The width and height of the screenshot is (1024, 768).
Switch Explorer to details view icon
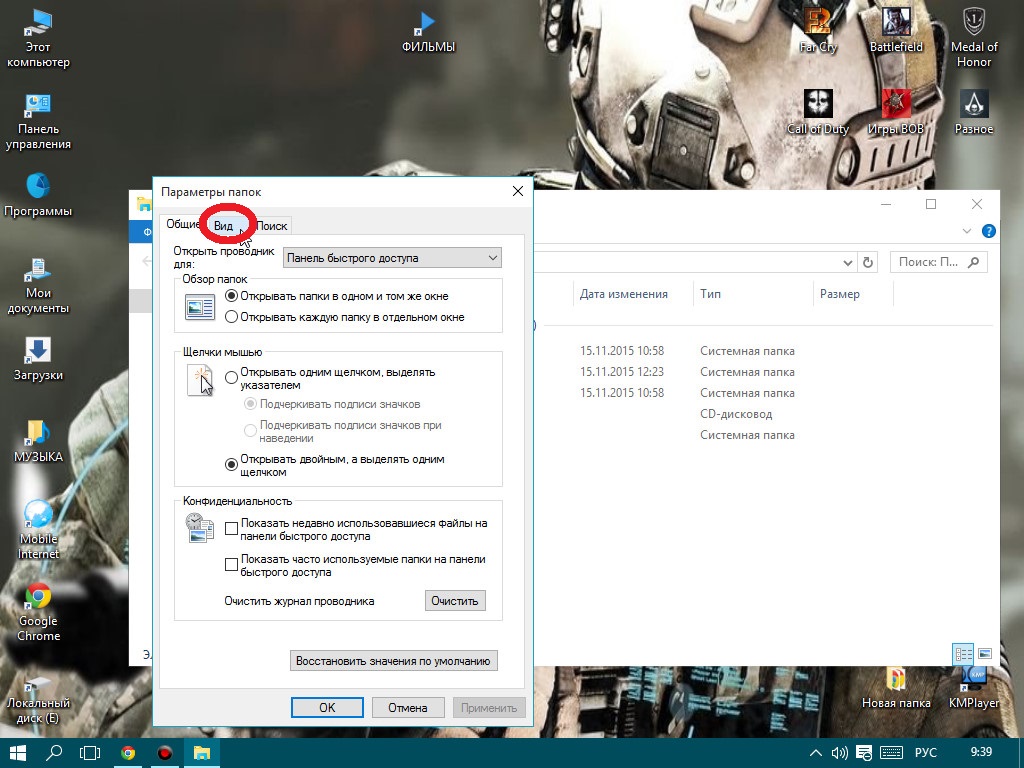click(x=963, y=654)
